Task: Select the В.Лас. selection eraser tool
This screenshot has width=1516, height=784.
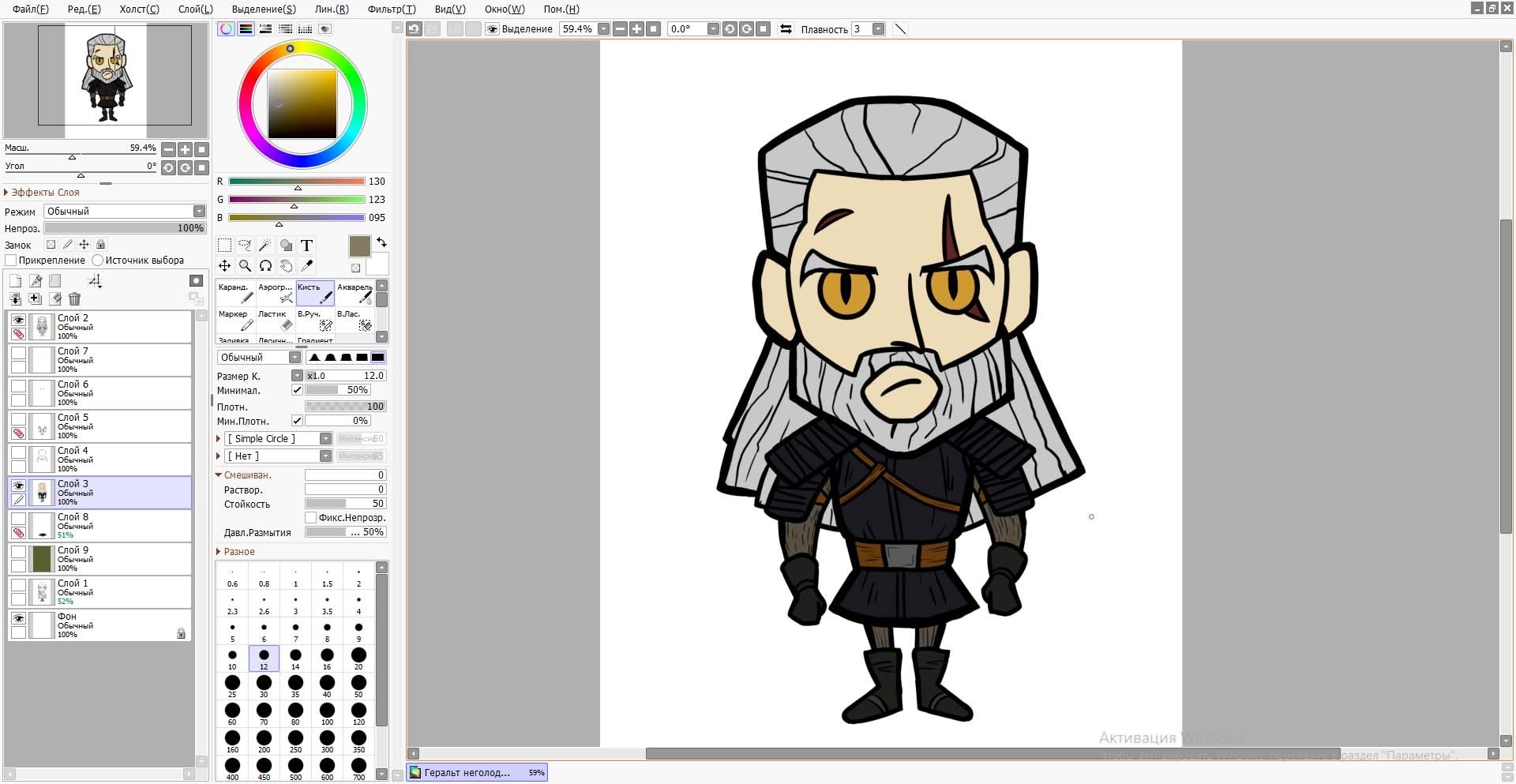Action: point(355,320)
